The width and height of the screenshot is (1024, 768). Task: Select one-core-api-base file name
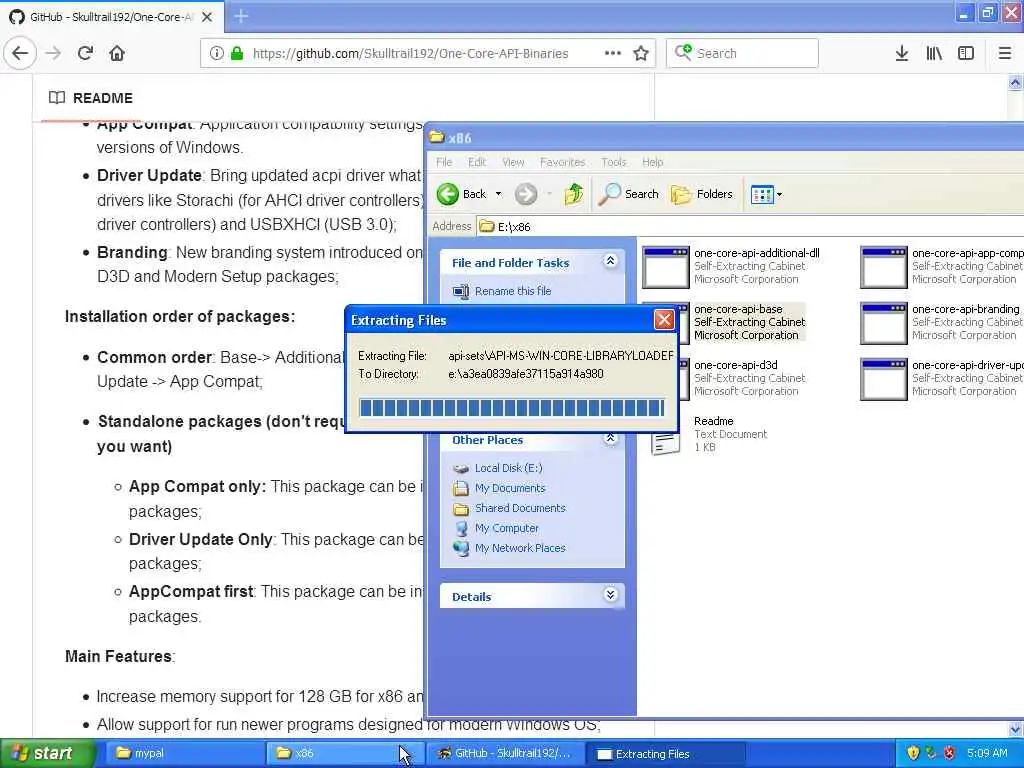click(738, 309)
